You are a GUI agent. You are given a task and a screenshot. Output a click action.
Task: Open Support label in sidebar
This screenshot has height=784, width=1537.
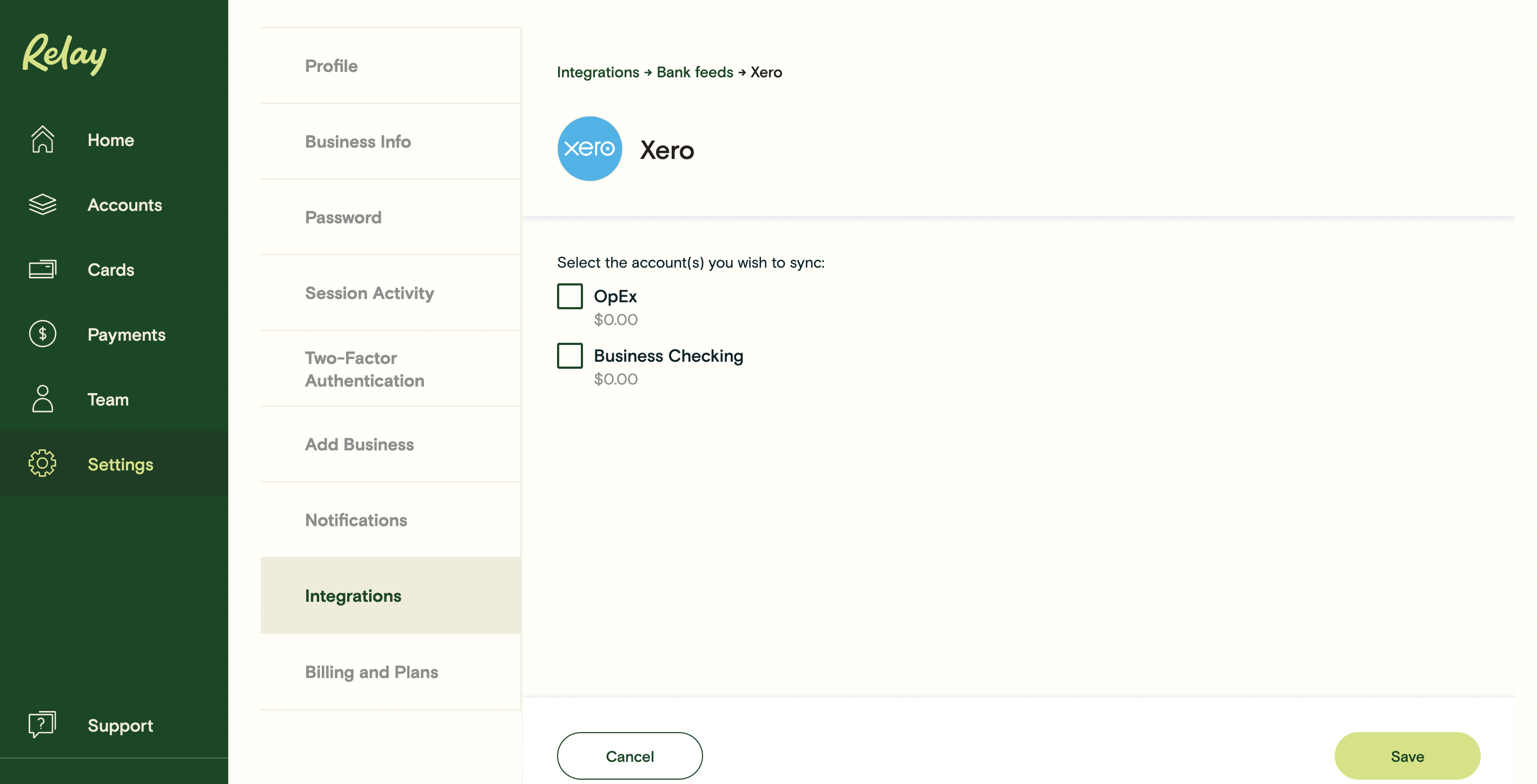pos(121,725)
